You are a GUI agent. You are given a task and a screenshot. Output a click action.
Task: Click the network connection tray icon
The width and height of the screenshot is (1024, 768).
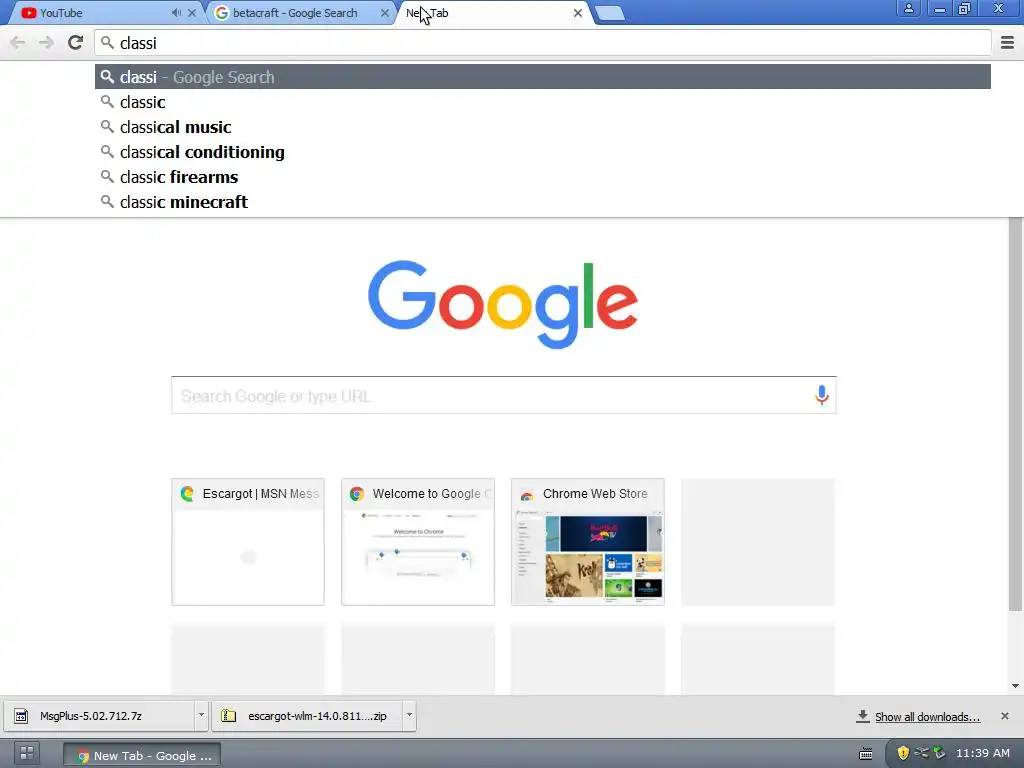[921, 753]
